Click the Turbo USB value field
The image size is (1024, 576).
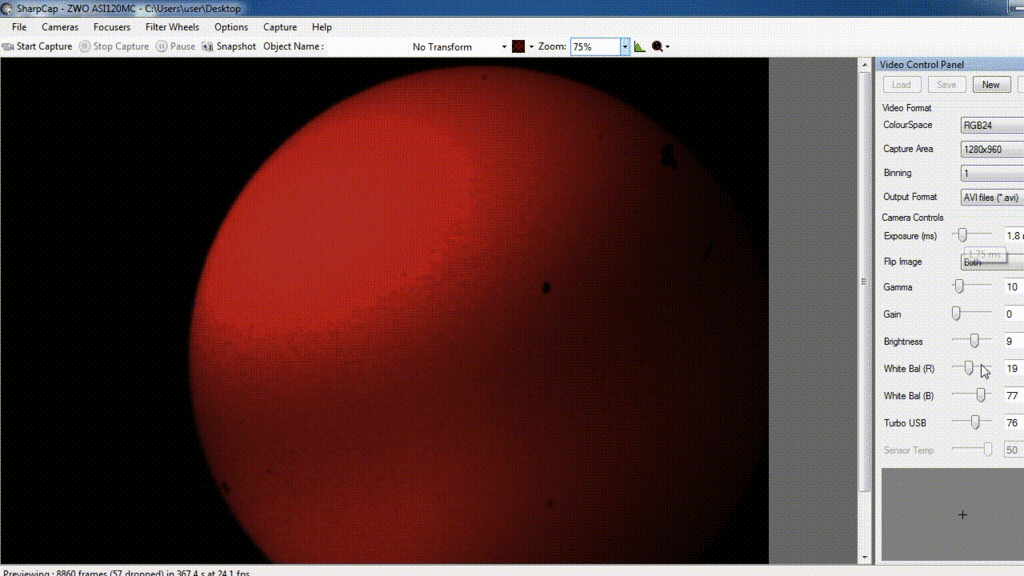click(1014, 423)
